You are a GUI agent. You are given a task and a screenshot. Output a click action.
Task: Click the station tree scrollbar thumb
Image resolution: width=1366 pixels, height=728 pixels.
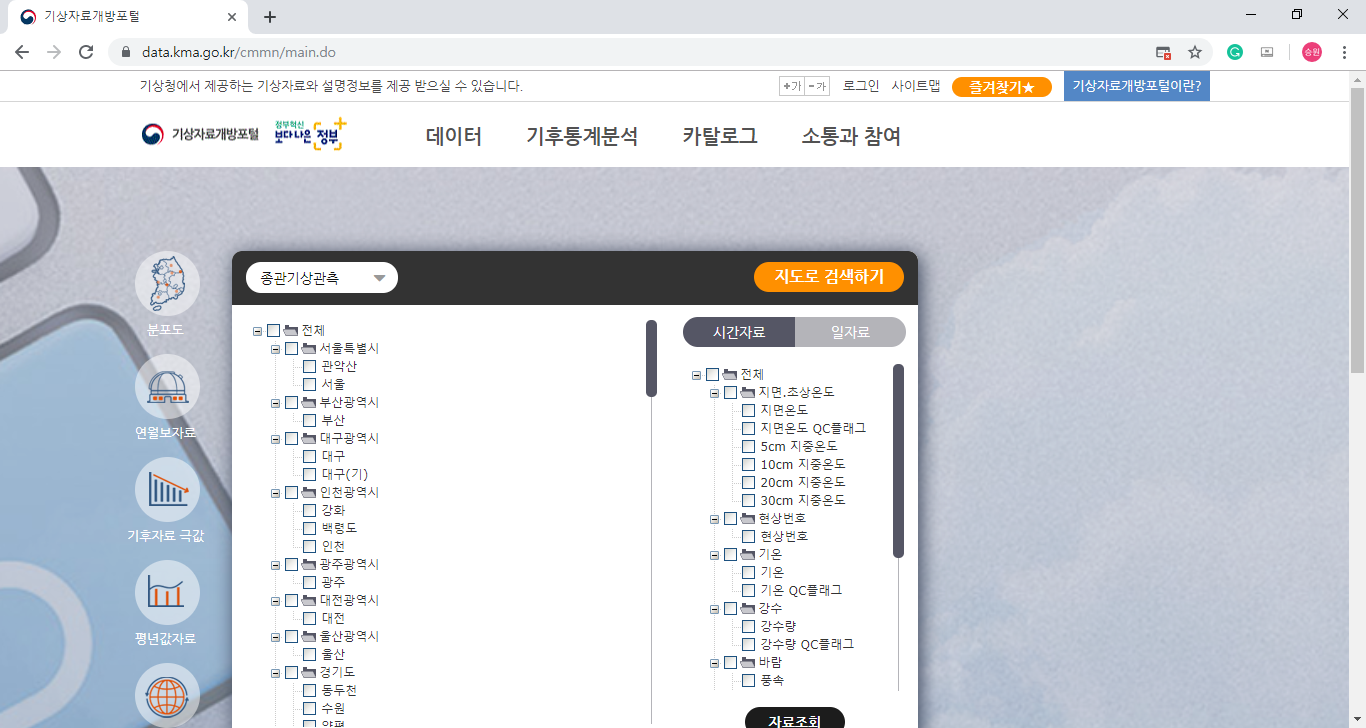(651, 358)
